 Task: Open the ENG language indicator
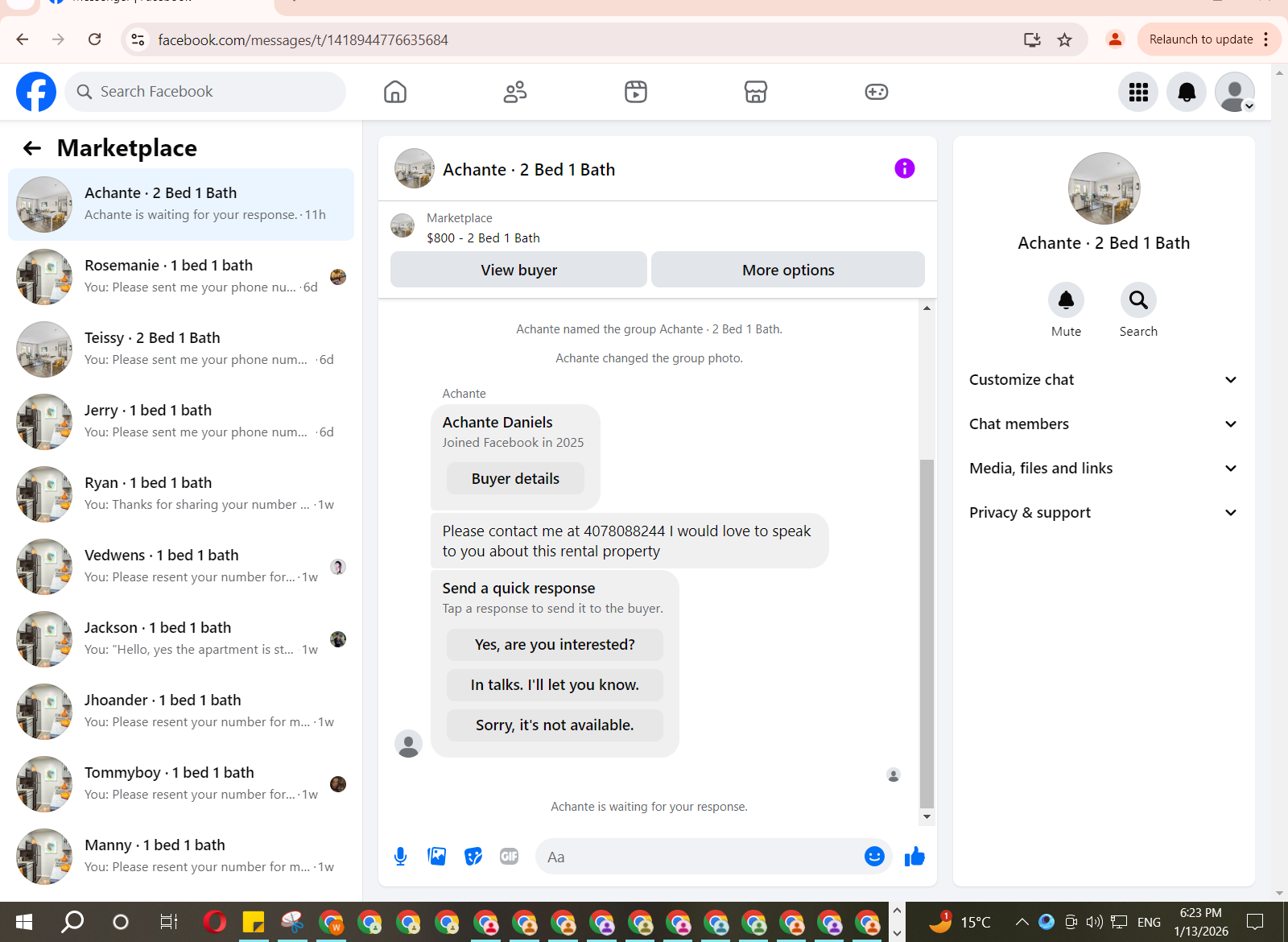point(1149,923)
